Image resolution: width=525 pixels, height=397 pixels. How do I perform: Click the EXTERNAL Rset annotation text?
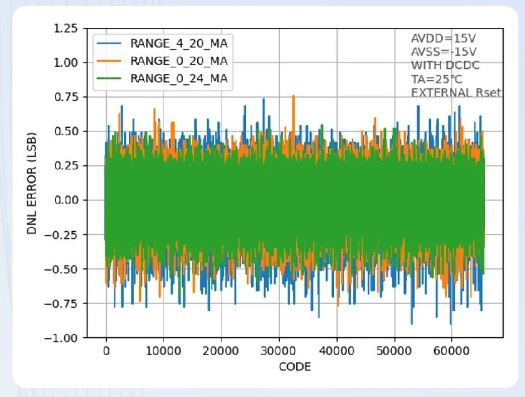[x=456, y=93]
